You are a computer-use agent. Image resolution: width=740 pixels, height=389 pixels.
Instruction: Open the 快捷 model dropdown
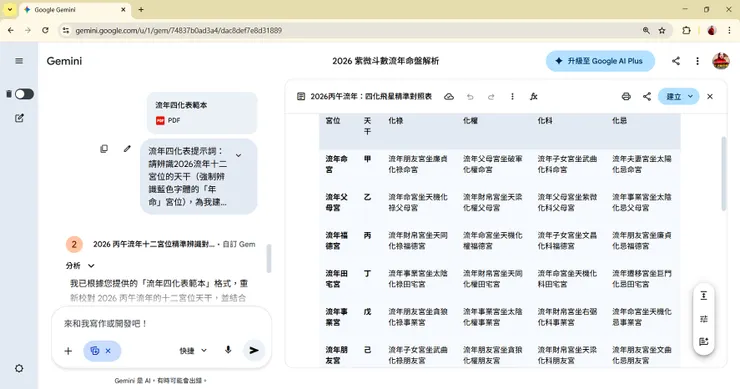coord(193,351)
